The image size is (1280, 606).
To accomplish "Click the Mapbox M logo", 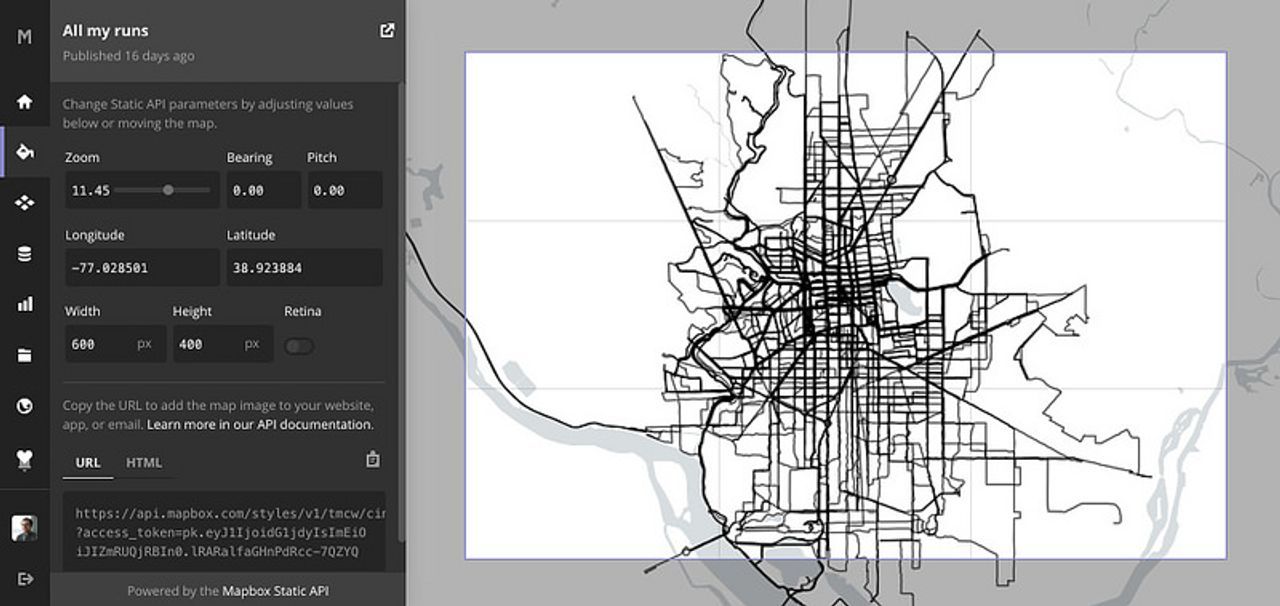I will pos(24,37).
